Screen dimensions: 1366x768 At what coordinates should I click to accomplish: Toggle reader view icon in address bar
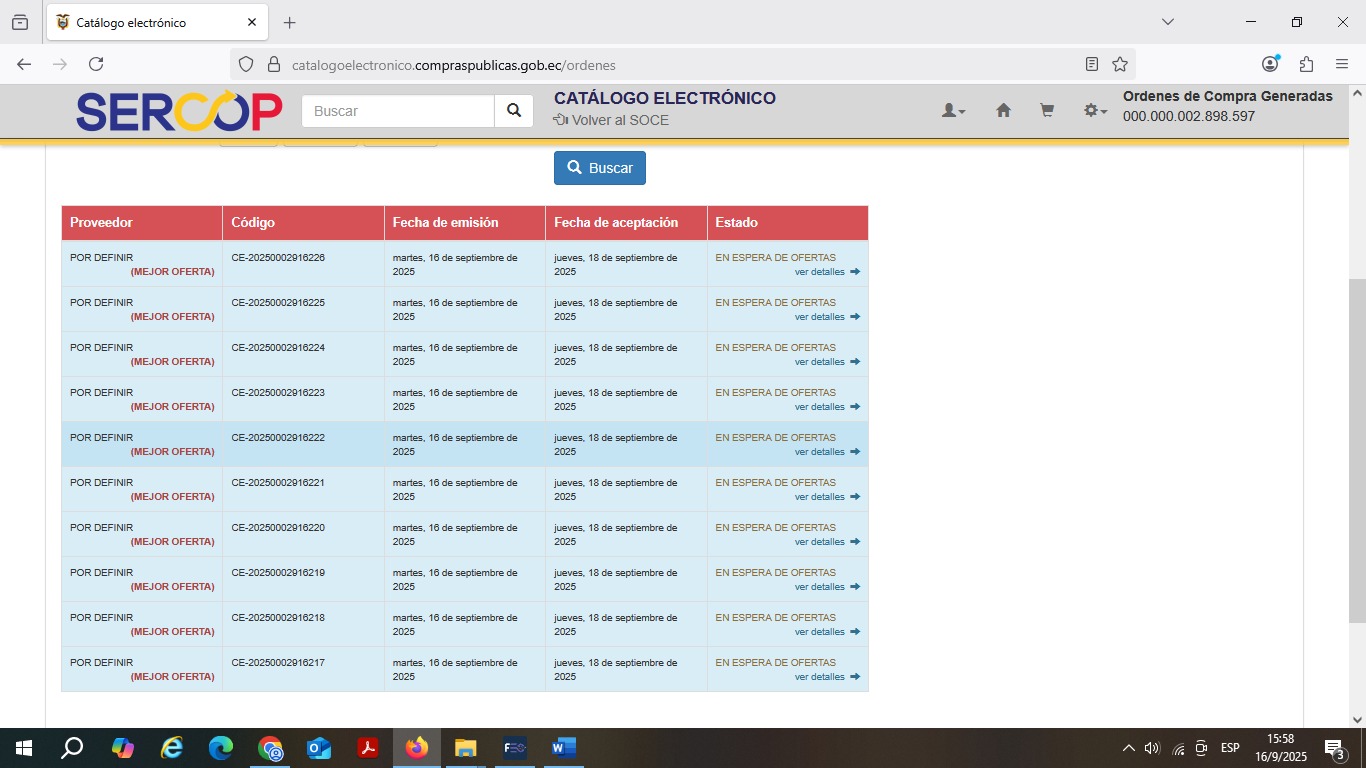[1092, 65]
